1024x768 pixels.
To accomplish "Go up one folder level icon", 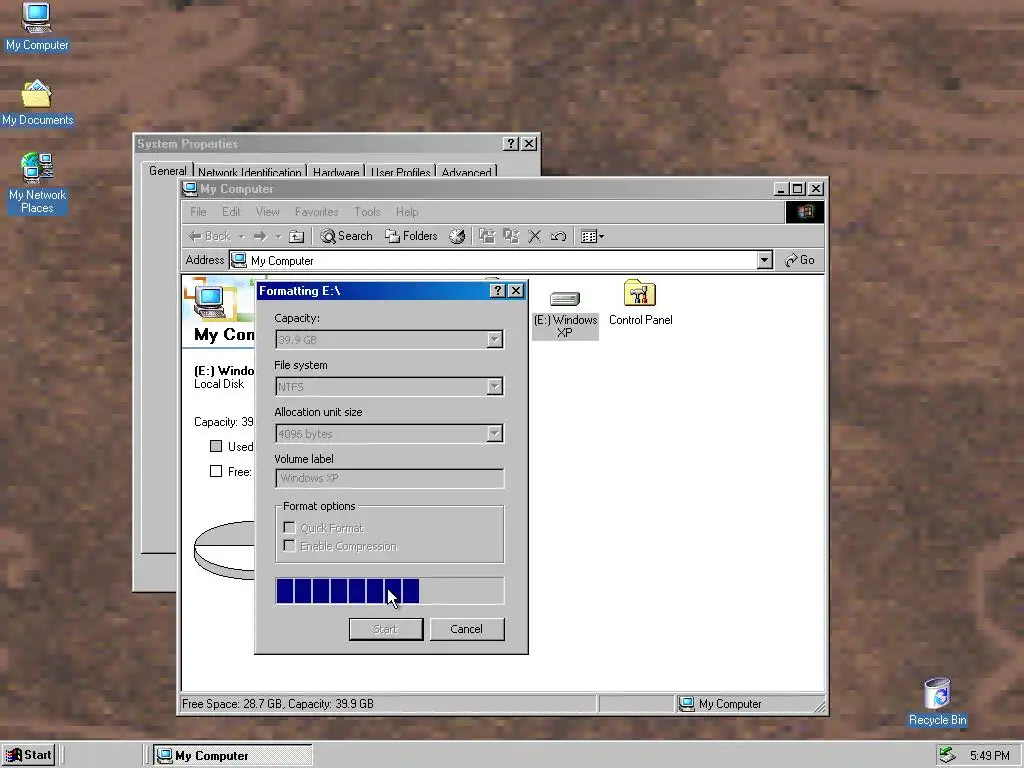I will [x=296, y=236].
